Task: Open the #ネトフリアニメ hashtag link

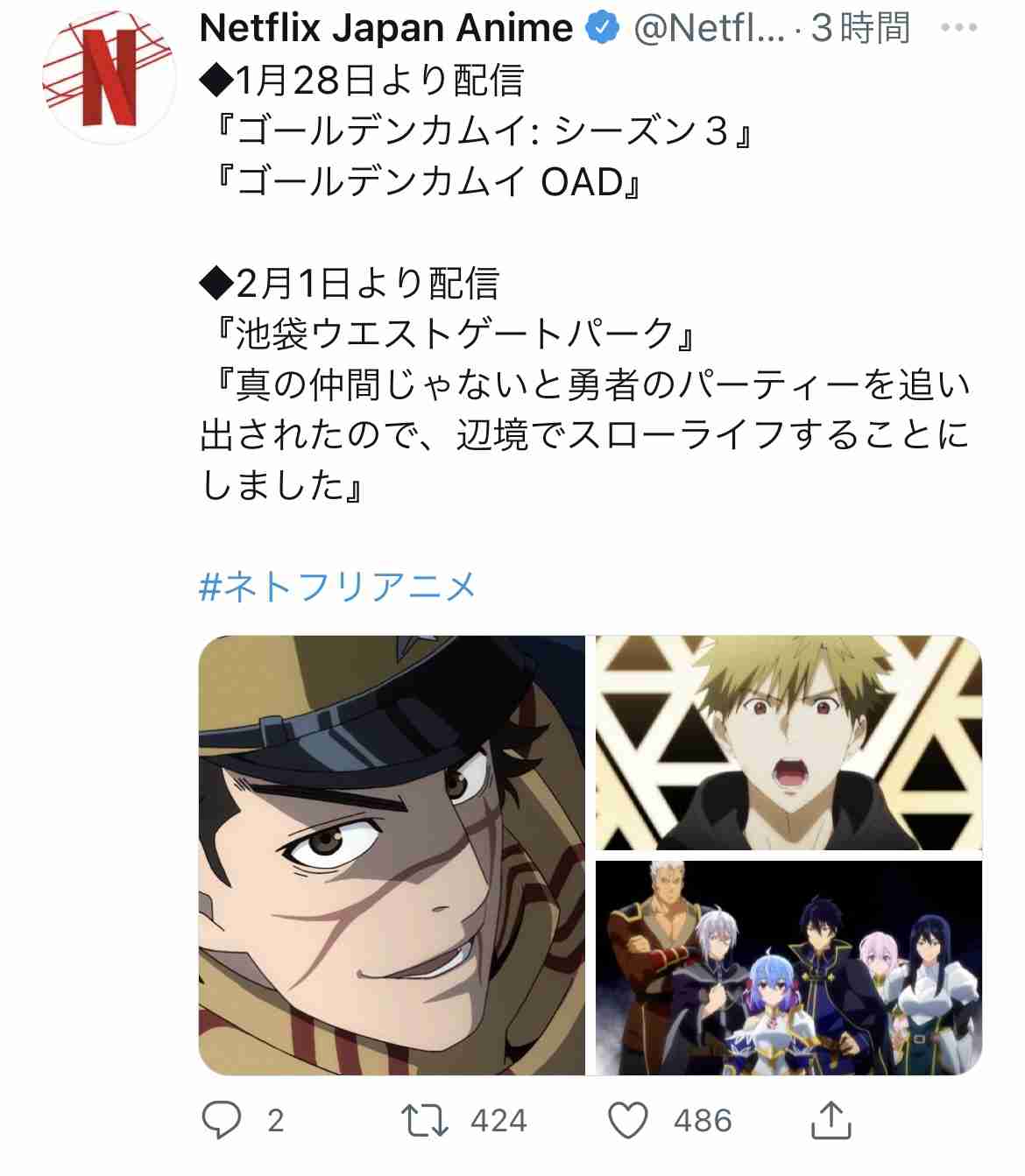Action: point(338,586)
